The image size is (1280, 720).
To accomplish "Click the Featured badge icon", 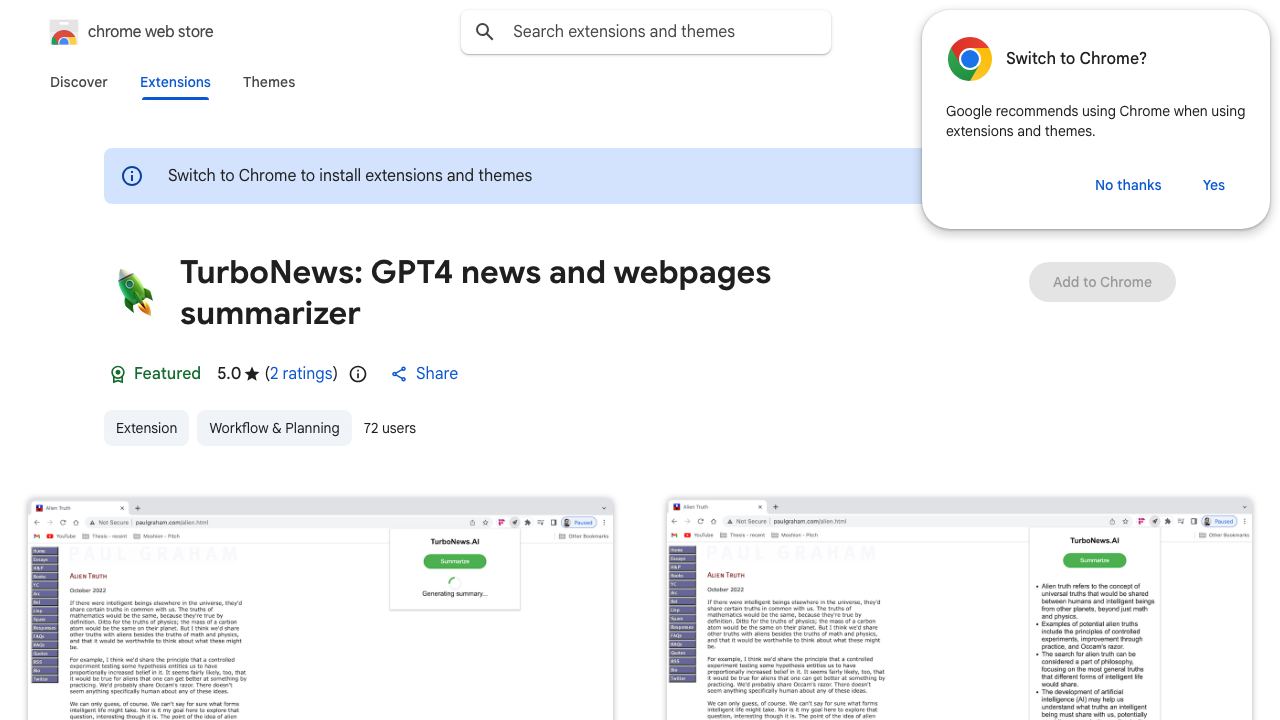I will 118,374.
